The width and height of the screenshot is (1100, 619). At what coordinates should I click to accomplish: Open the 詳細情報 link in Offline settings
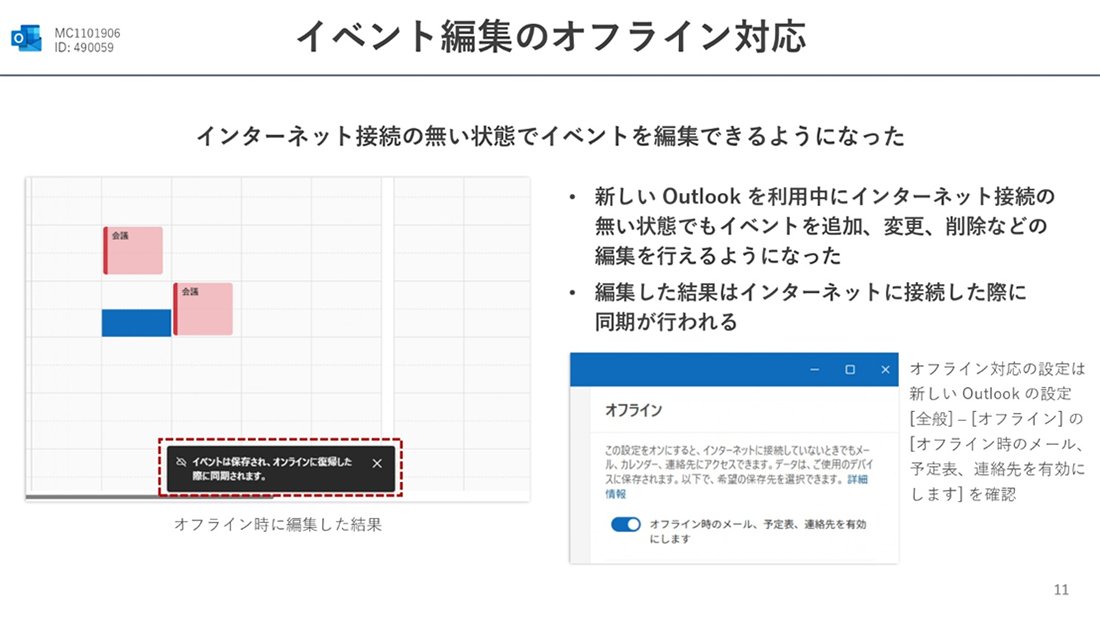coord(737,486)
